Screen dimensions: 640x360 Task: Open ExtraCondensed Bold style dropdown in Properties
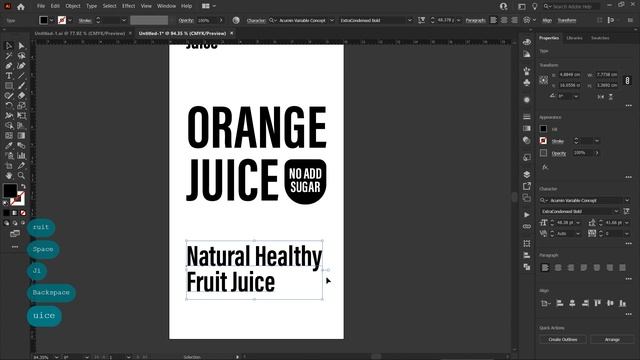click(616, 211)
